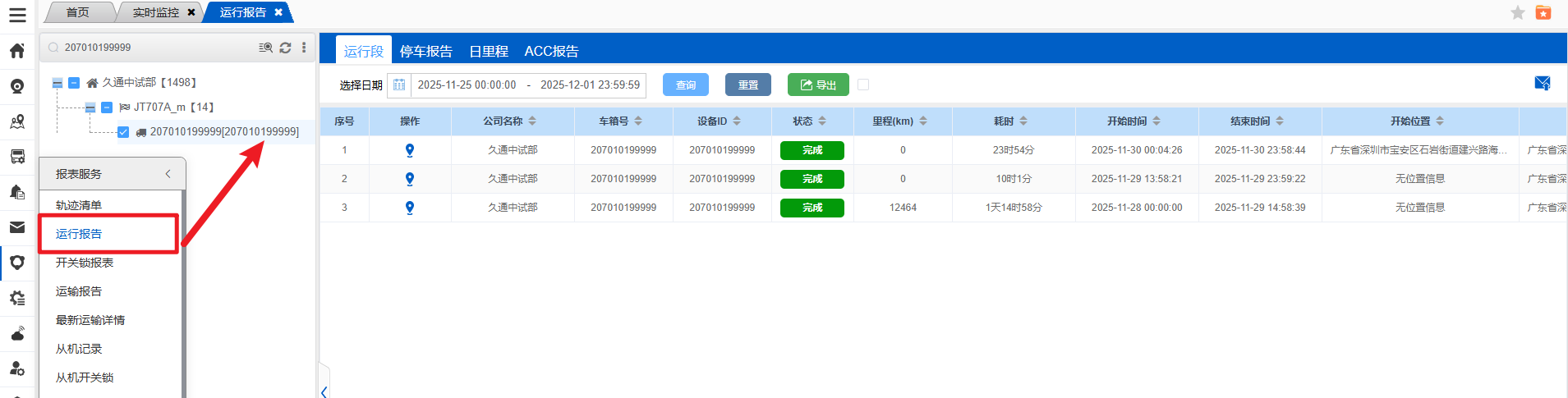Click the calendar icon beside the date range

pos(399,85)
